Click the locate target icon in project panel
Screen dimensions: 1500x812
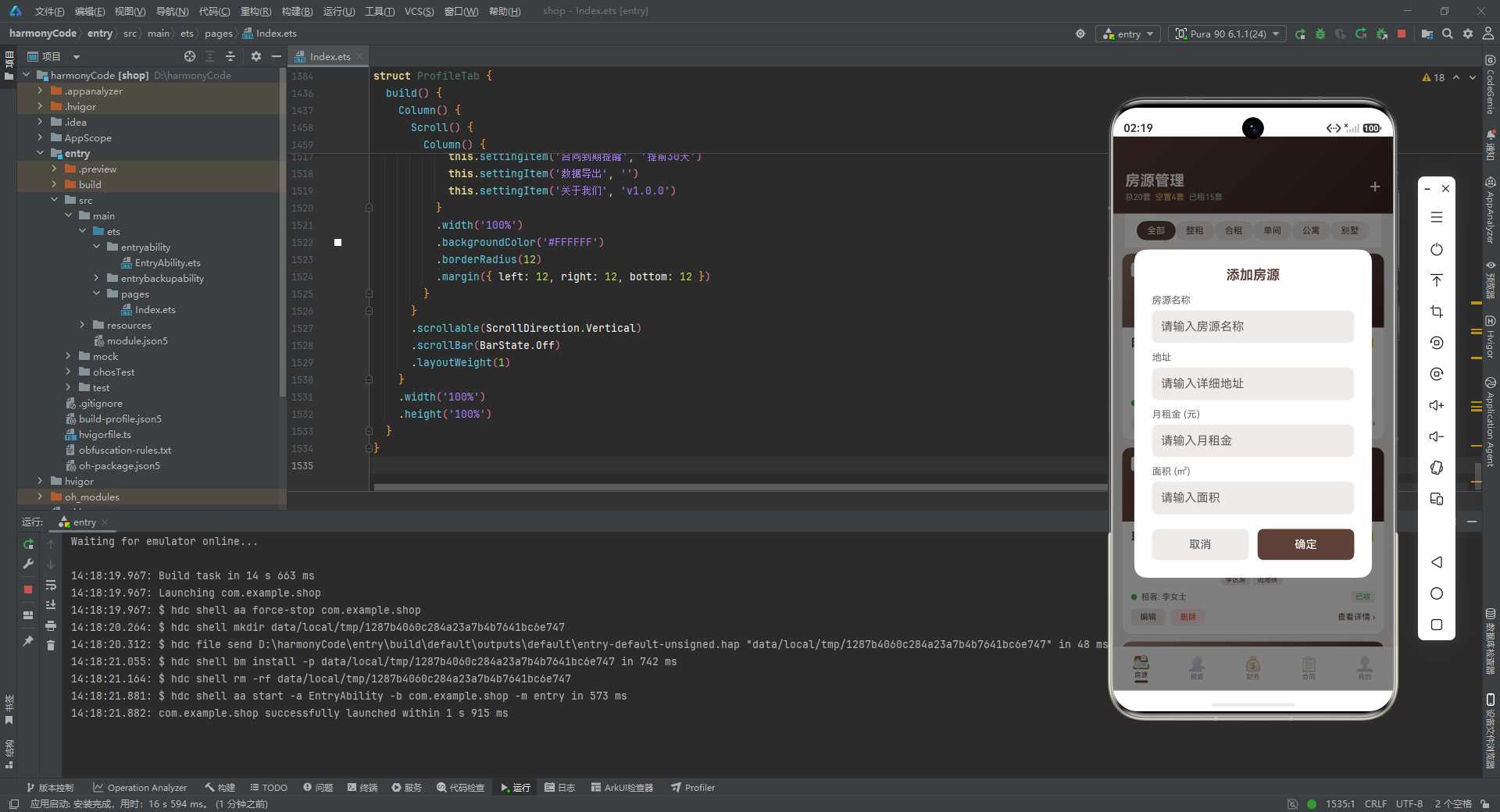(x=190, y=56)
